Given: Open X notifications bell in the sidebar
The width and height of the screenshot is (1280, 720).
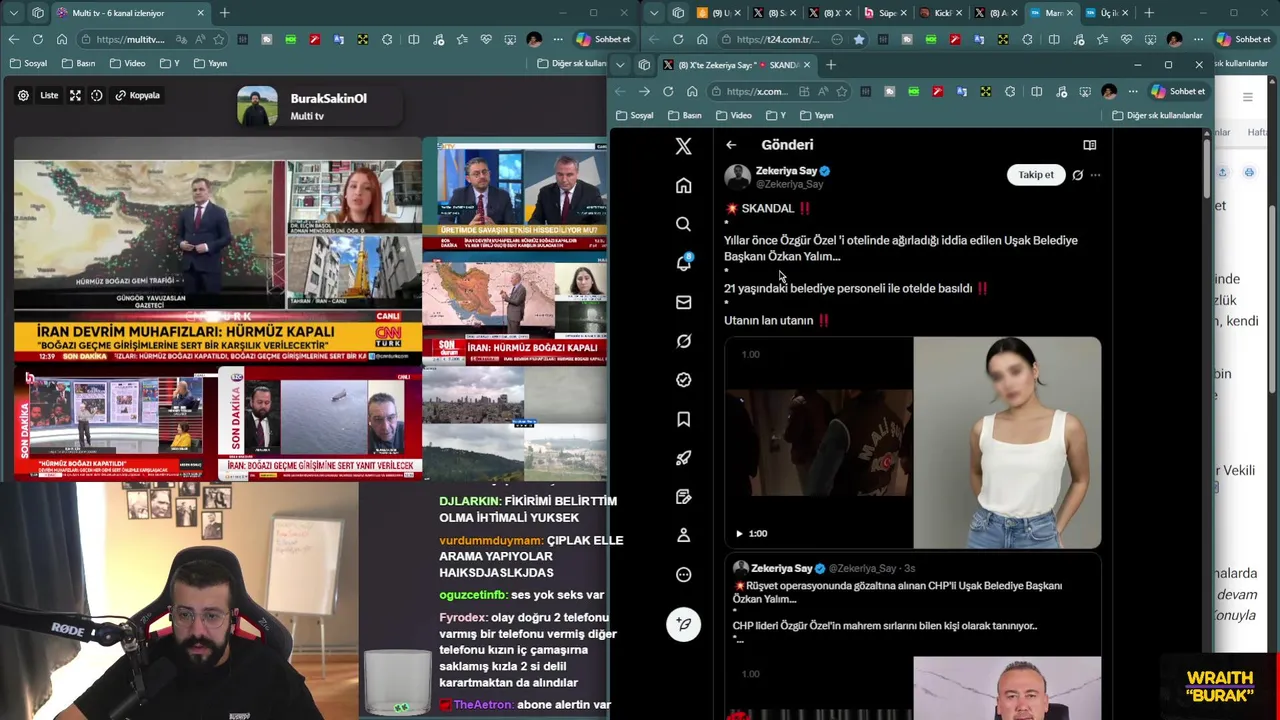Looking at the screenshot, I should 683,263.
